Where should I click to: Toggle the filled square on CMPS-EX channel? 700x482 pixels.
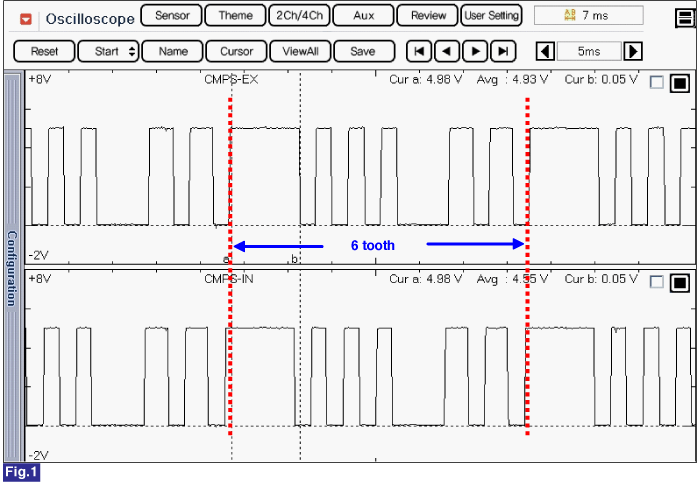click(680, 83)
